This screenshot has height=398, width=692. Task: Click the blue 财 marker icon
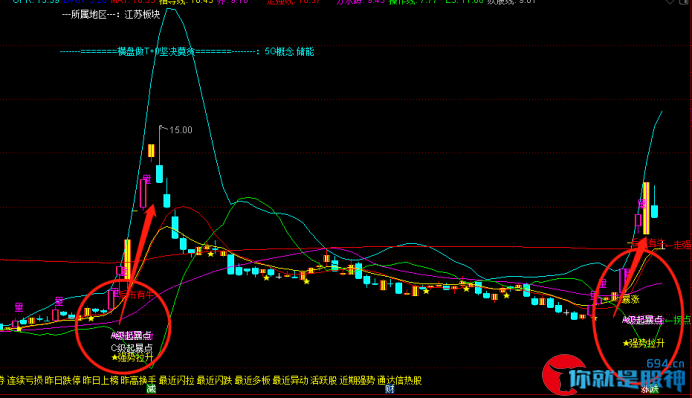tap(389, 389)
